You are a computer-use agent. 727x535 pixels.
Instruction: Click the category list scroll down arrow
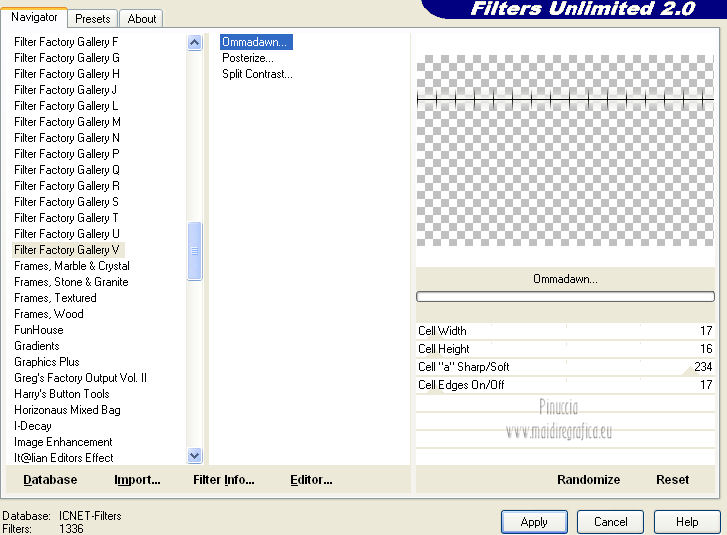coord(195,455)
